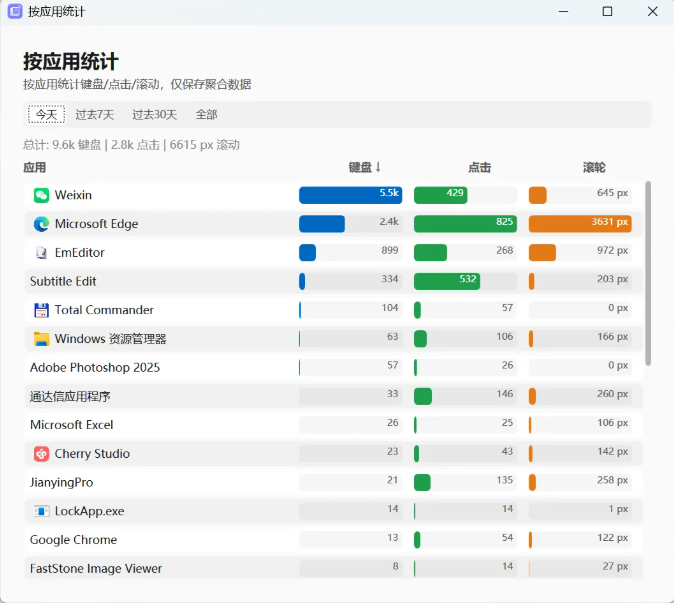
Task: Select the FastStone Image Viewer row
Action: pos(334,568)
